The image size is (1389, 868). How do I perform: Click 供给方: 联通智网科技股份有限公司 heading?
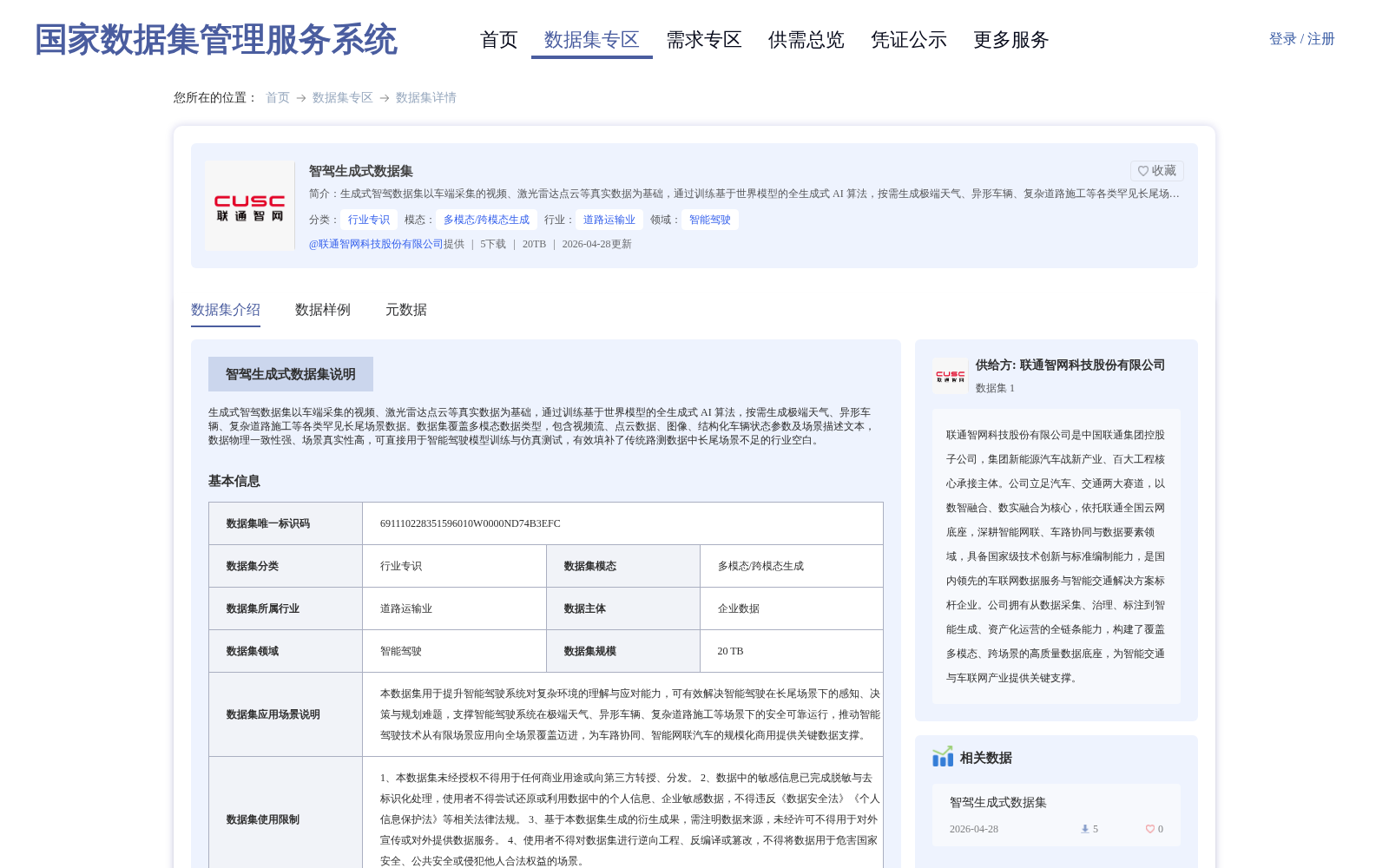coord(1070,365)
